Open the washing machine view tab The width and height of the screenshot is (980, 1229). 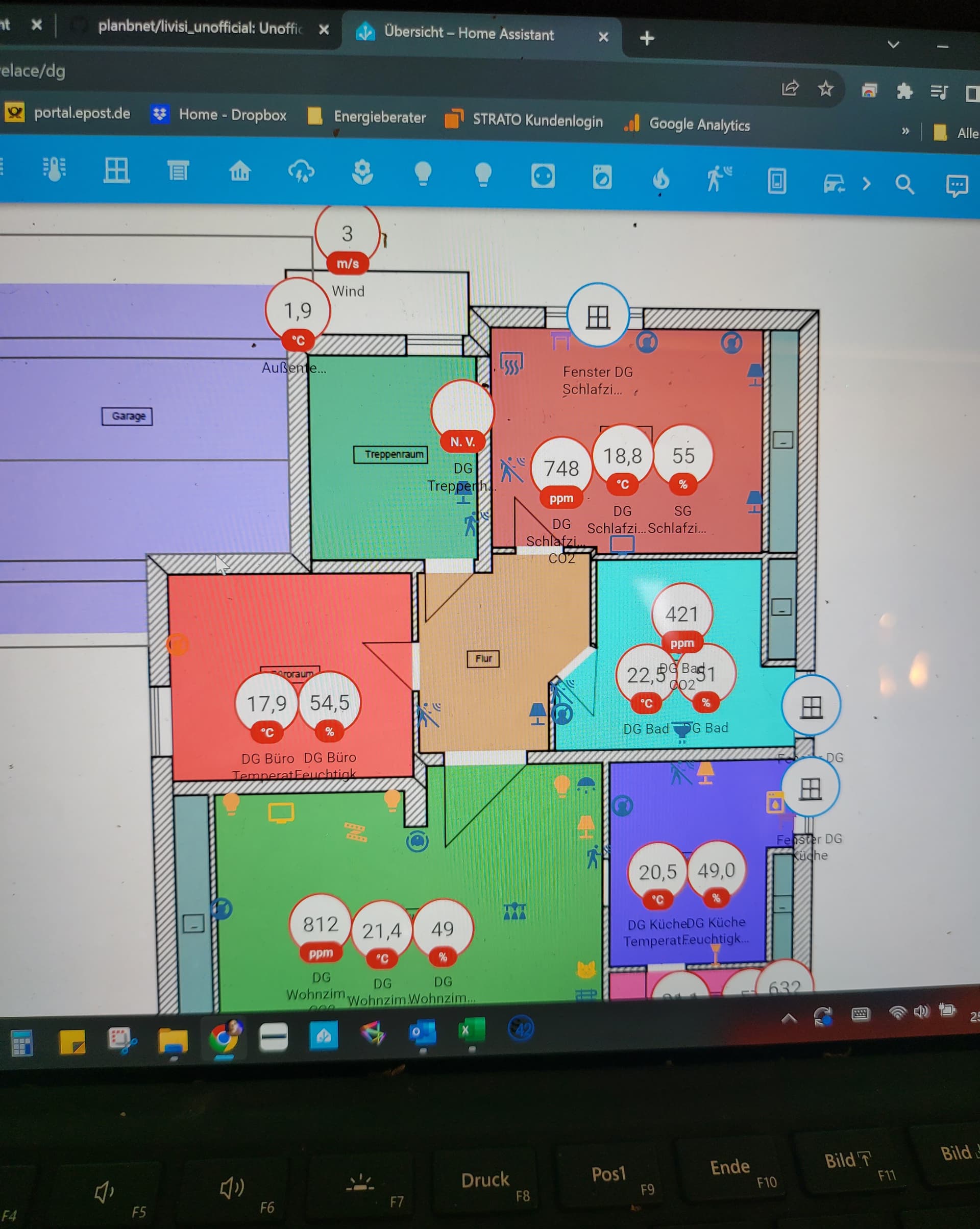pyautogui.click(x=602, y=177)
